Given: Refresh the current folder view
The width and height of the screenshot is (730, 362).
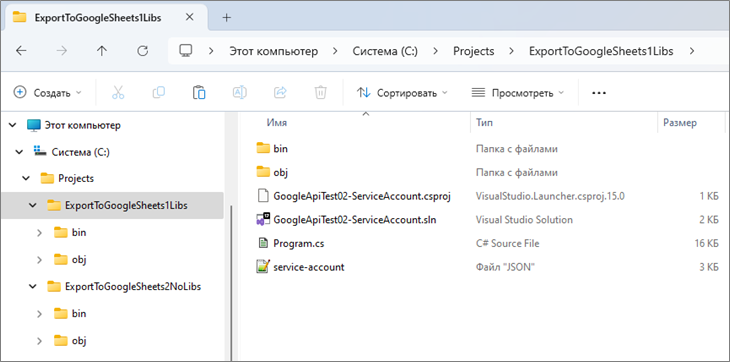Looking at the screenshot, I should (142, 51).
